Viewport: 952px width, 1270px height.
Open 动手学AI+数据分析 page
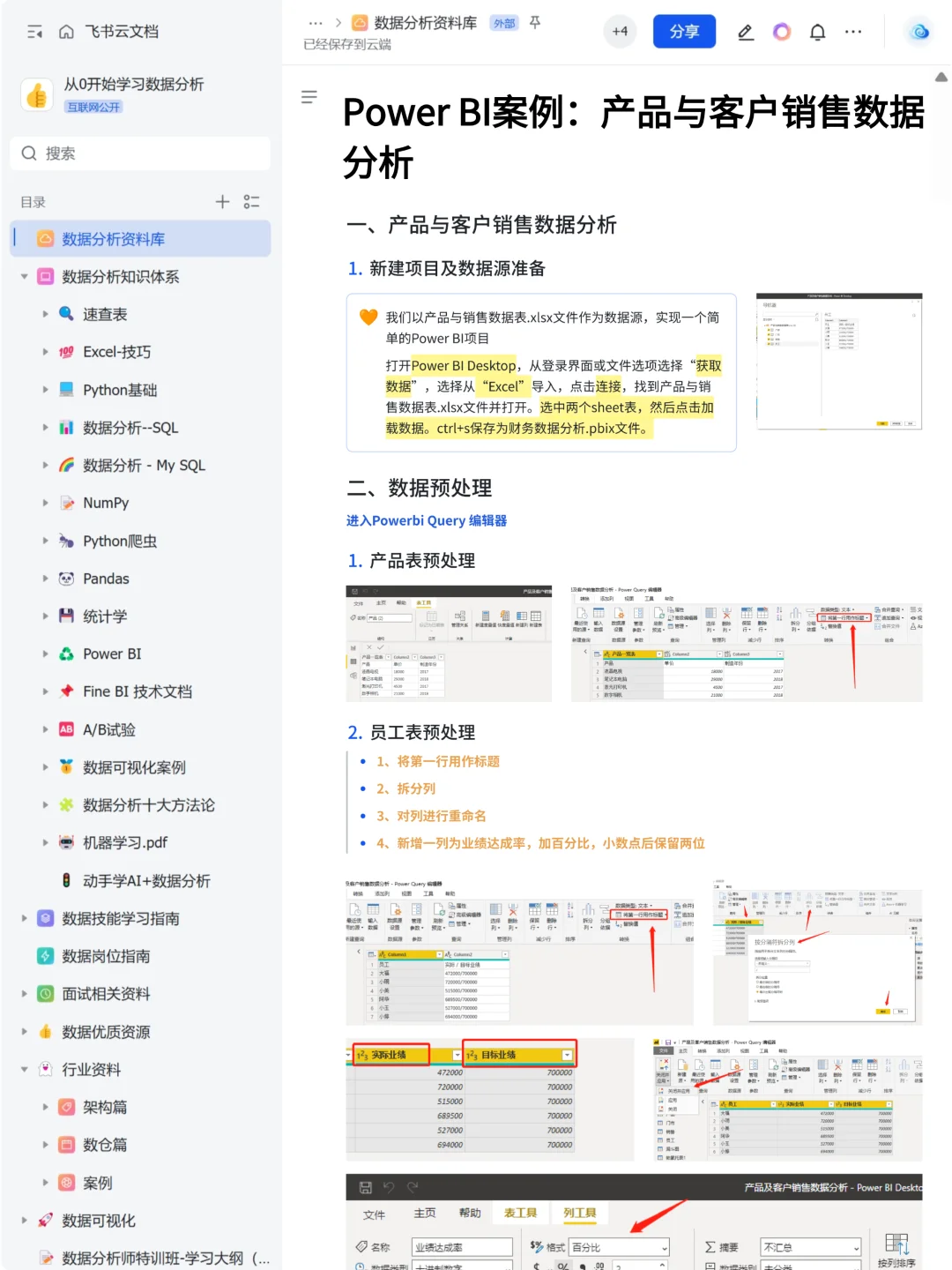click(146, 880)
